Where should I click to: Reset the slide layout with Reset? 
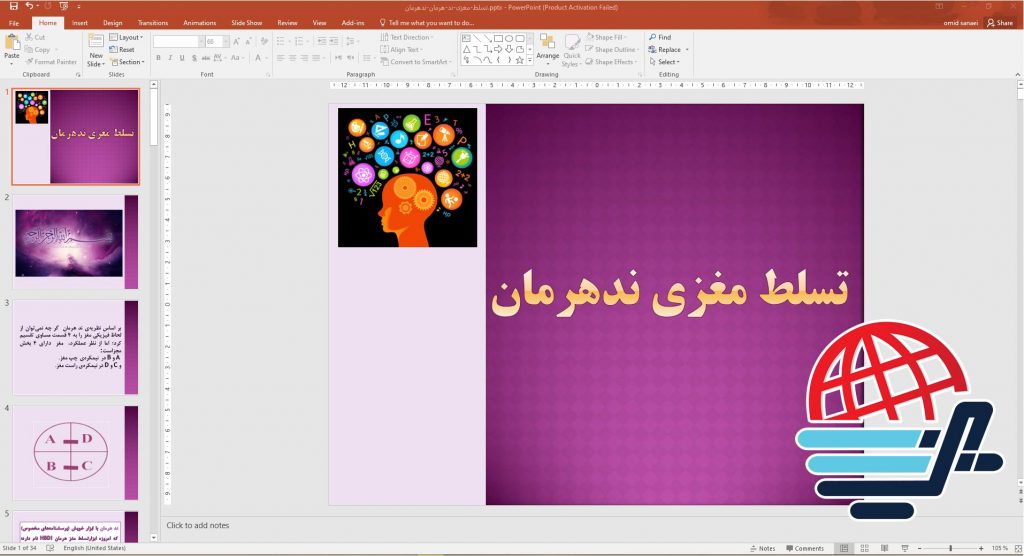point(122,50)
